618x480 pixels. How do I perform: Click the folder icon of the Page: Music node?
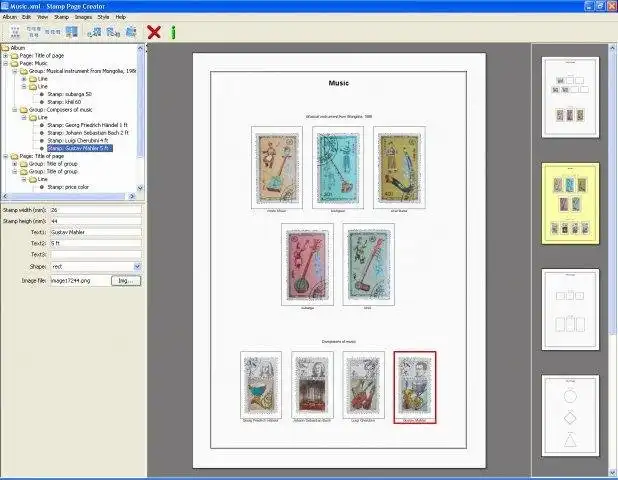click(15, 63)
